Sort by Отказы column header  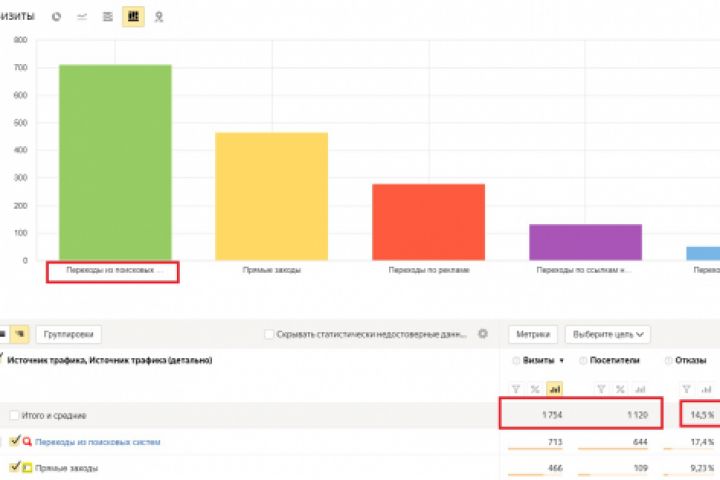pos(690,361)
